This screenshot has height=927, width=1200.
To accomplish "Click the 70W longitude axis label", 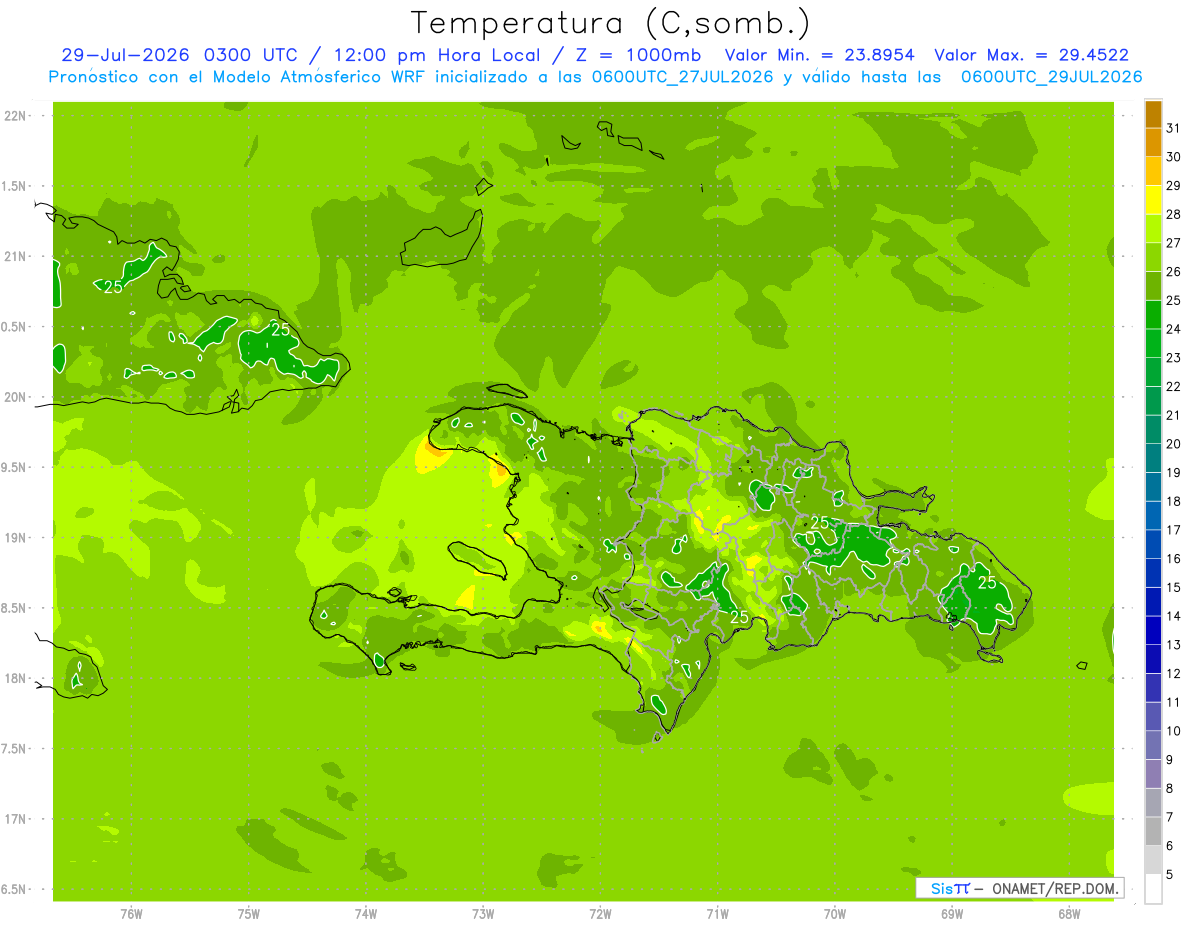I will 835,914.
